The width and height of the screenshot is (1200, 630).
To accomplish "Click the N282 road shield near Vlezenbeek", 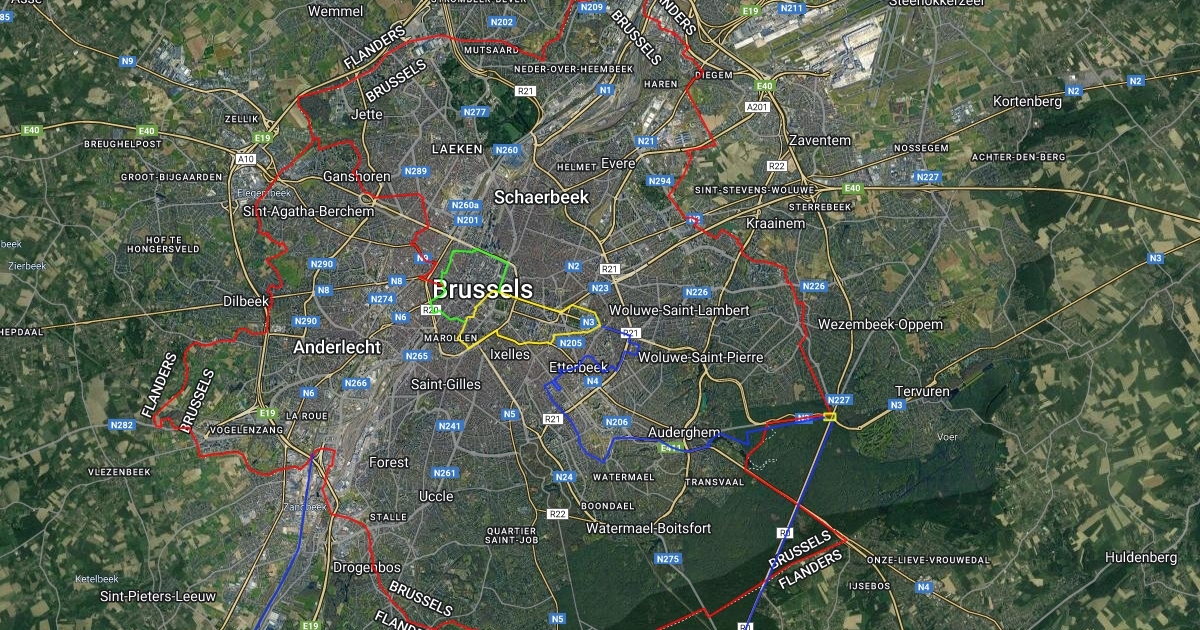I will pyautogui.click(x=122, y=425).
